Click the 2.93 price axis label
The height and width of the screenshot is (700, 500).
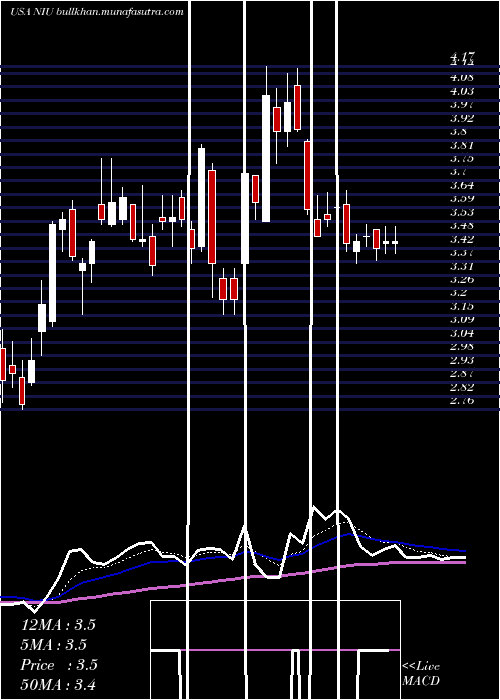462,360
